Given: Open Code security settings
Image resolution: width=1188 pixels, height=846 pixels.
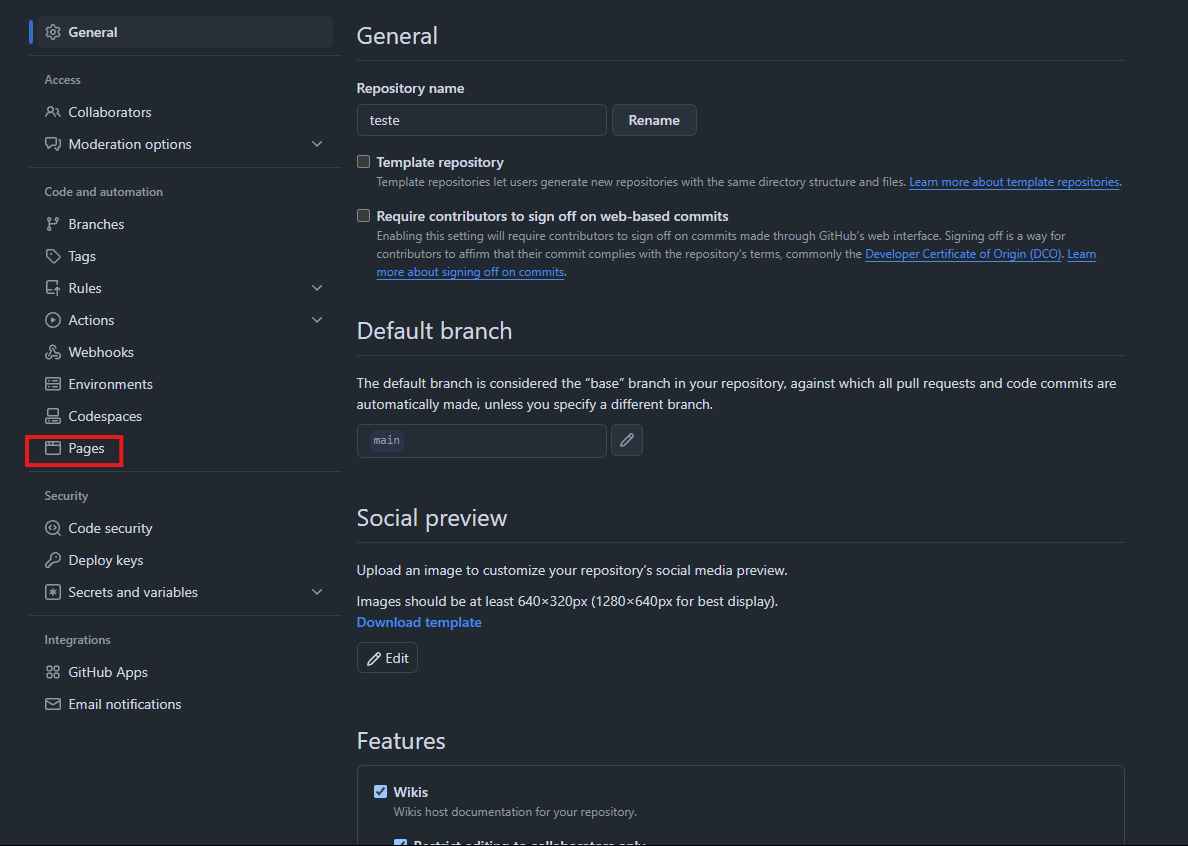Looking at the screenshot, I should [x=185, y=528].
